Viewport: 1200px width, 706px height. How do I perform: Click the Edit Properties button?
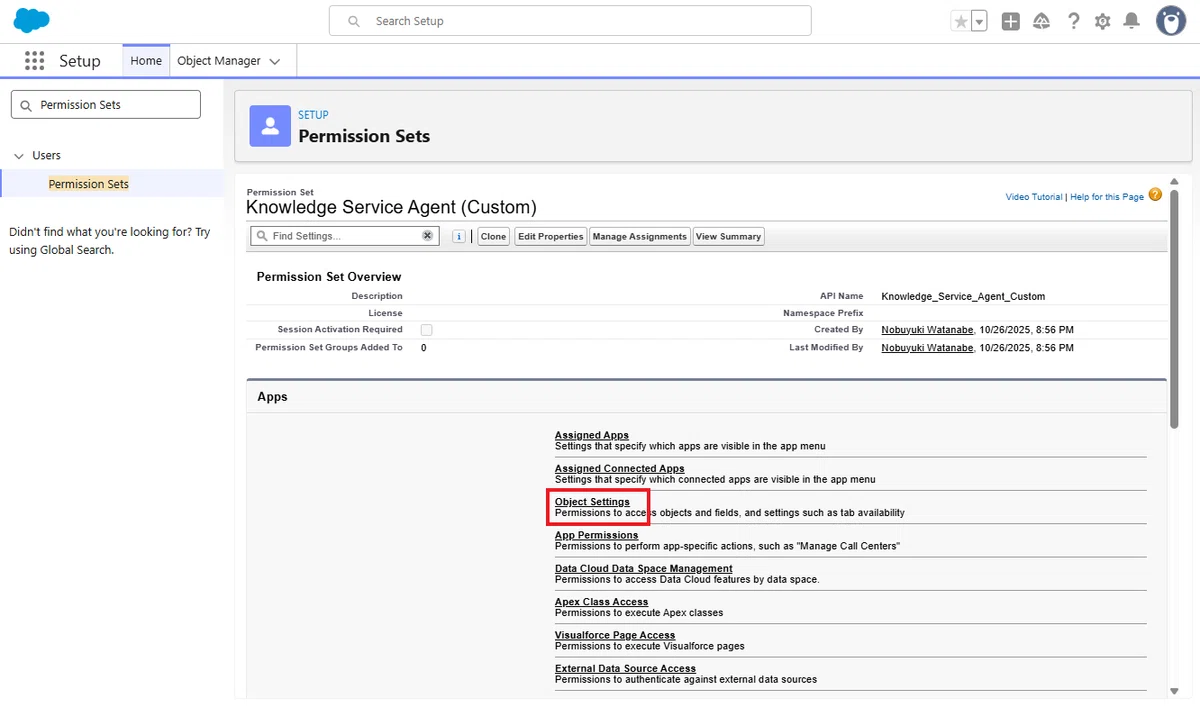pyautogui.click(x=550, y=236)
